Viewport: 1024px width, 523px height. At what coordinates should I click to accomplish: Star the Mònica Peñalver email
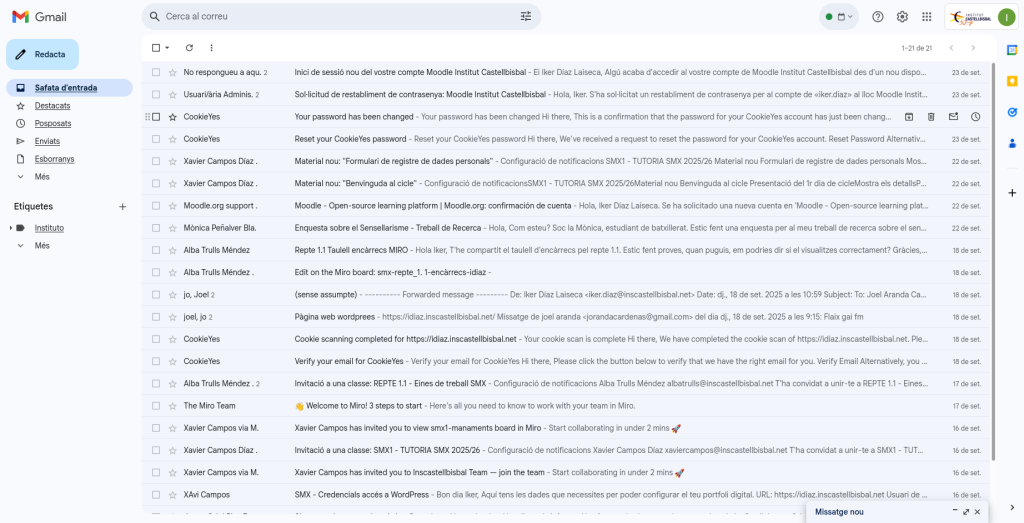(x=172, y=228)
